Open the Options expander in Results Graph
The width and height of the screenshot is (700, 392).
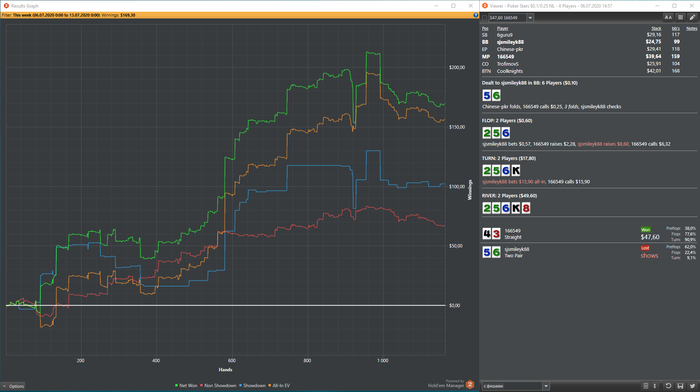pyautogui.click(x=13, y=386)
